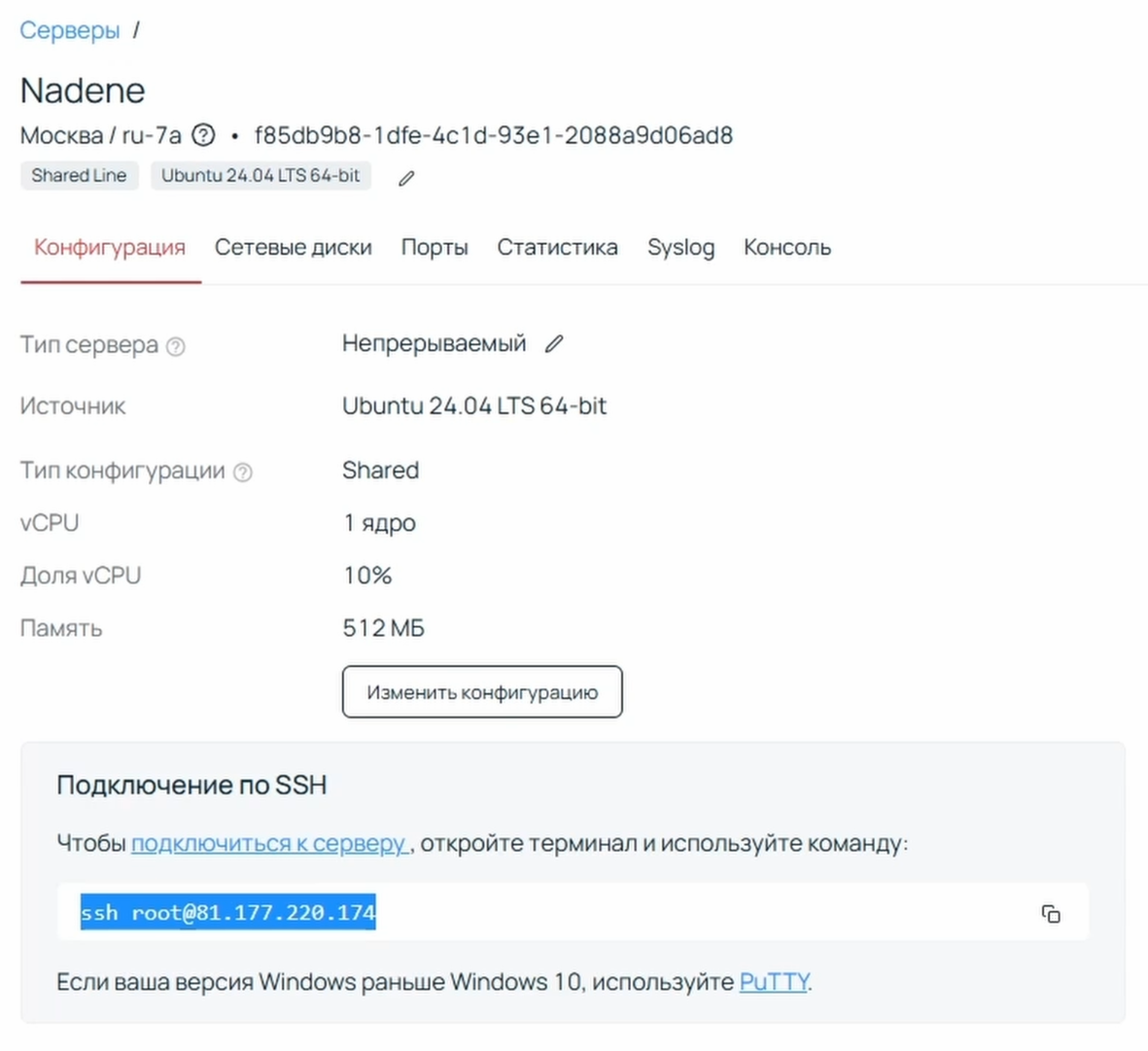
Task: View the Статистика tab
Action: click(x=557, y=248)
